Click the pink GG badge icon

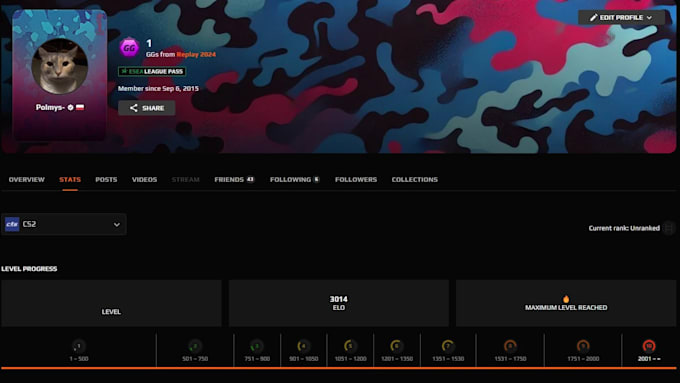coord(129,48)
